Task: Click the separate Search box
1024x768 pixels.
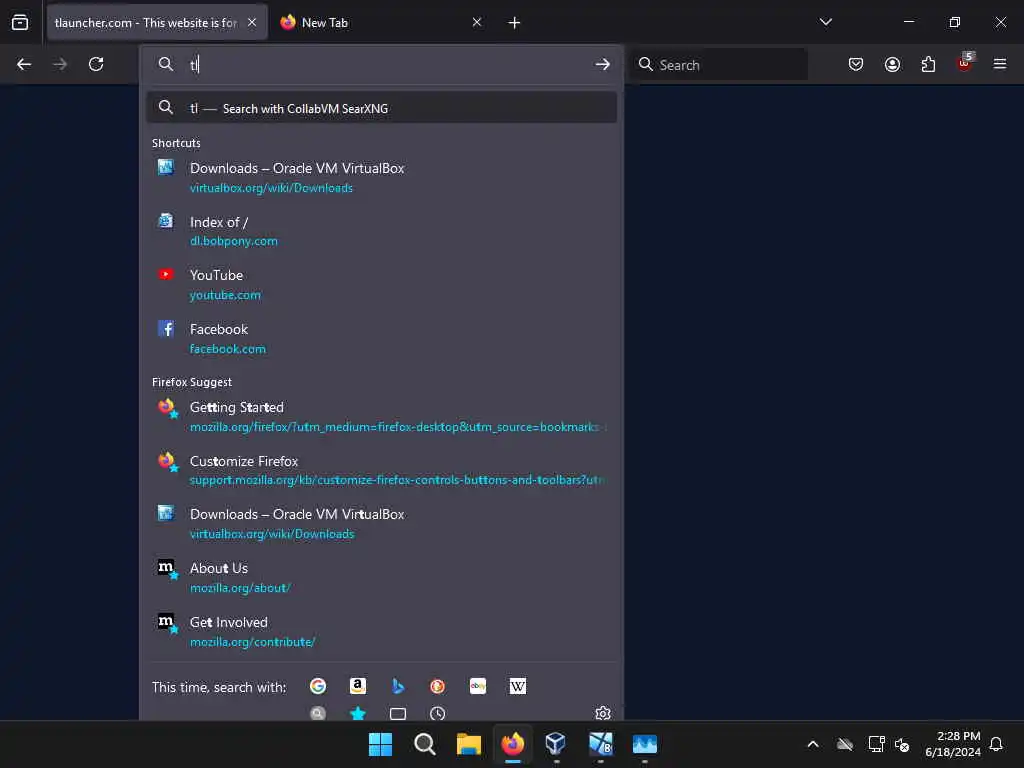Action: pos(718,64)
